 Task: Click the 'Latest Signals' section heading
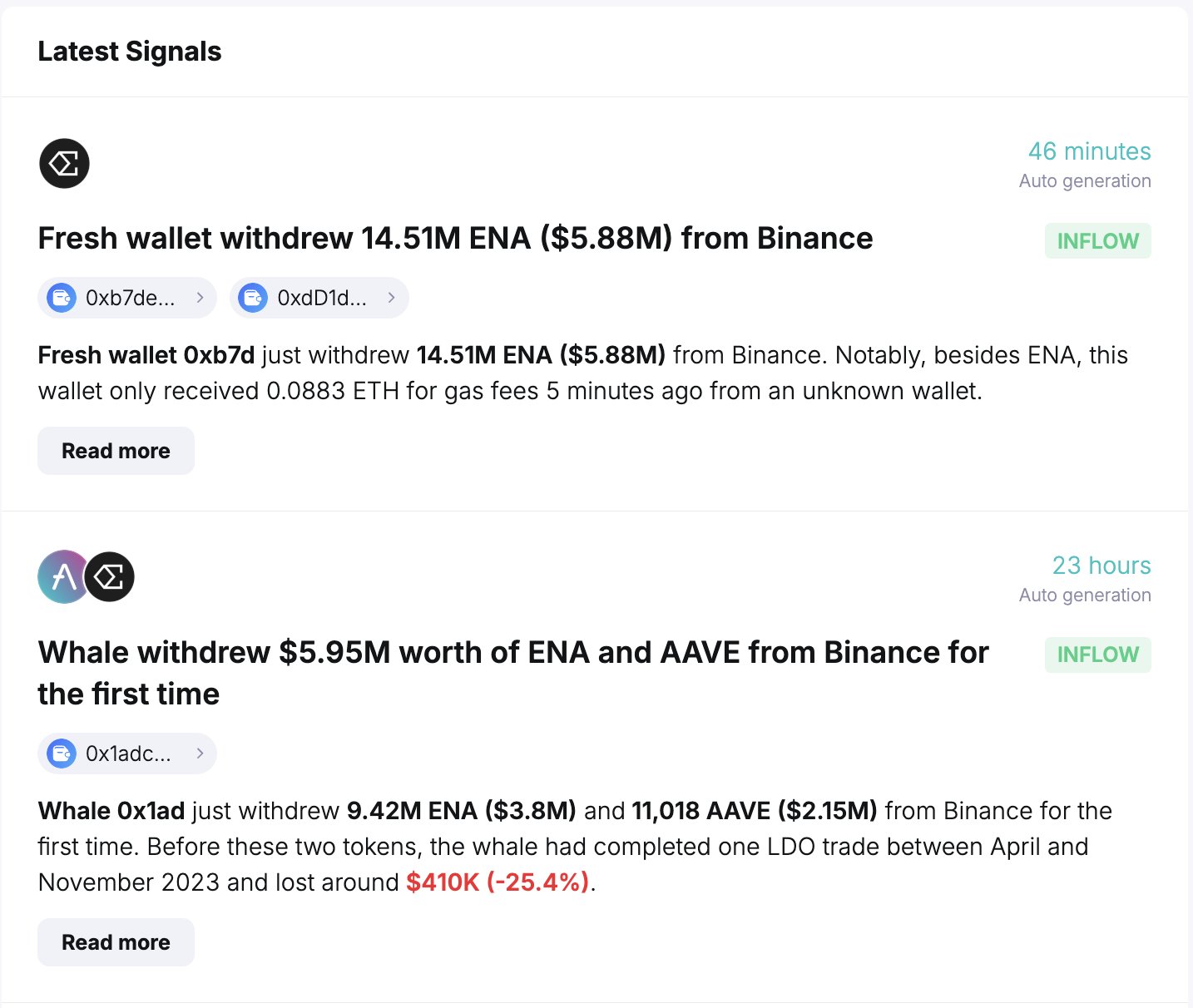pyautogui.click(x=130, y=52)
